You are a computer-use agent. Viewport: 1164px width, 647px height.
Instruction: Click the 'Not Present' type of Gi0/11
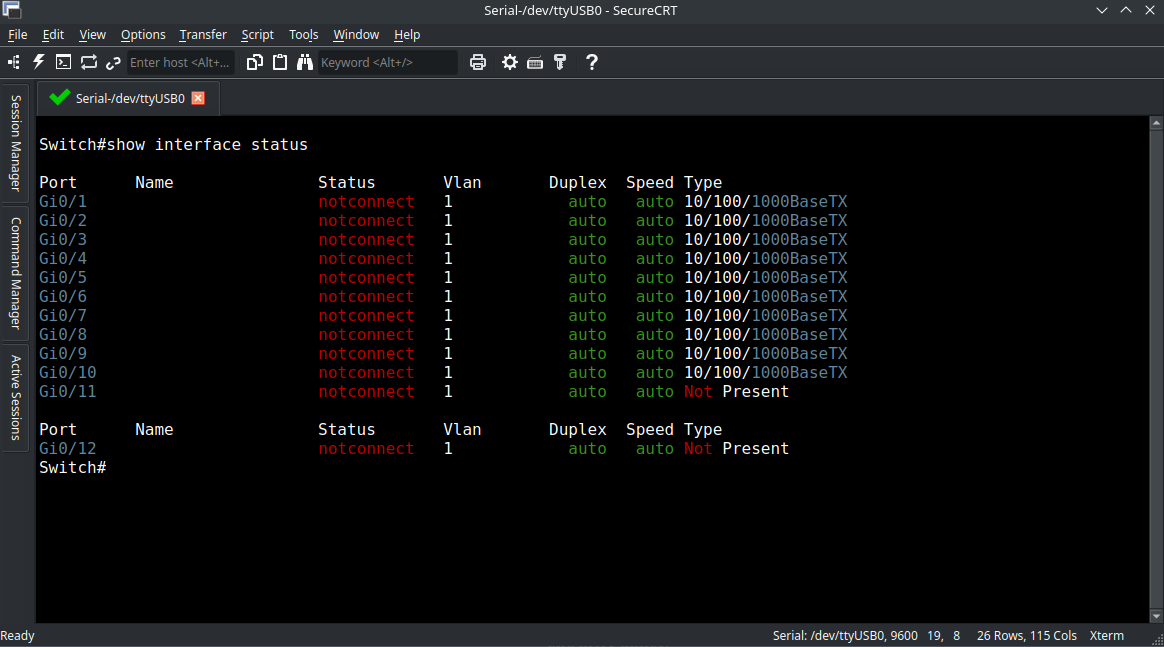tap(736, 391)
